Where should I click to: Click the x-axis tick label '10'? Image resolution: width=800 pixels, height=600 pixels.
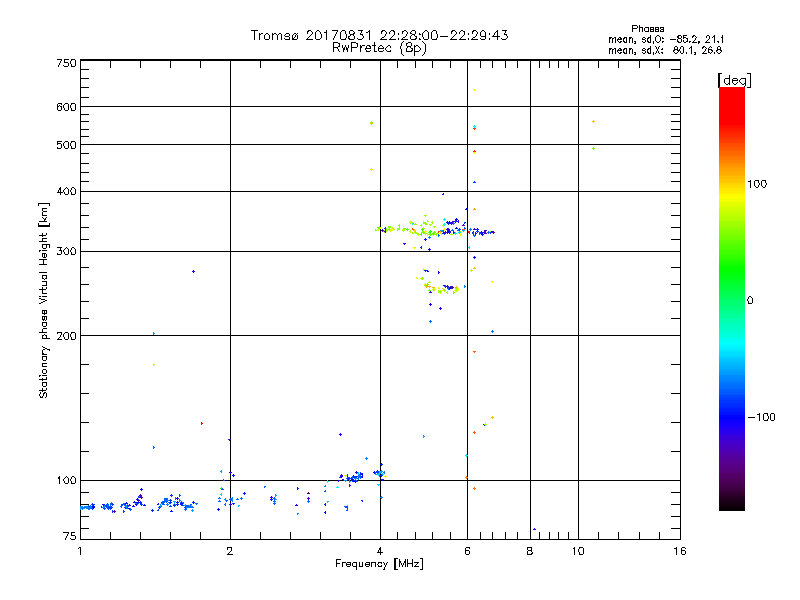coord(578,551)
